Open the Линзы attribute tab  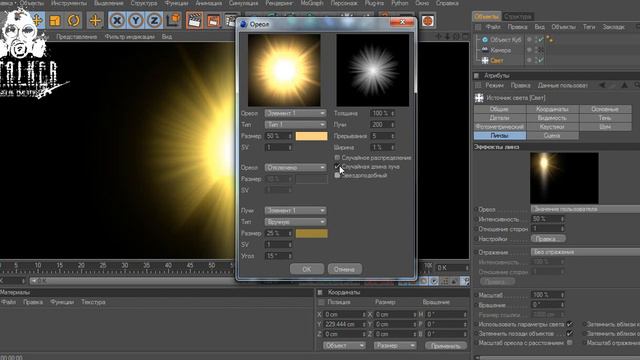pos(500,136)
